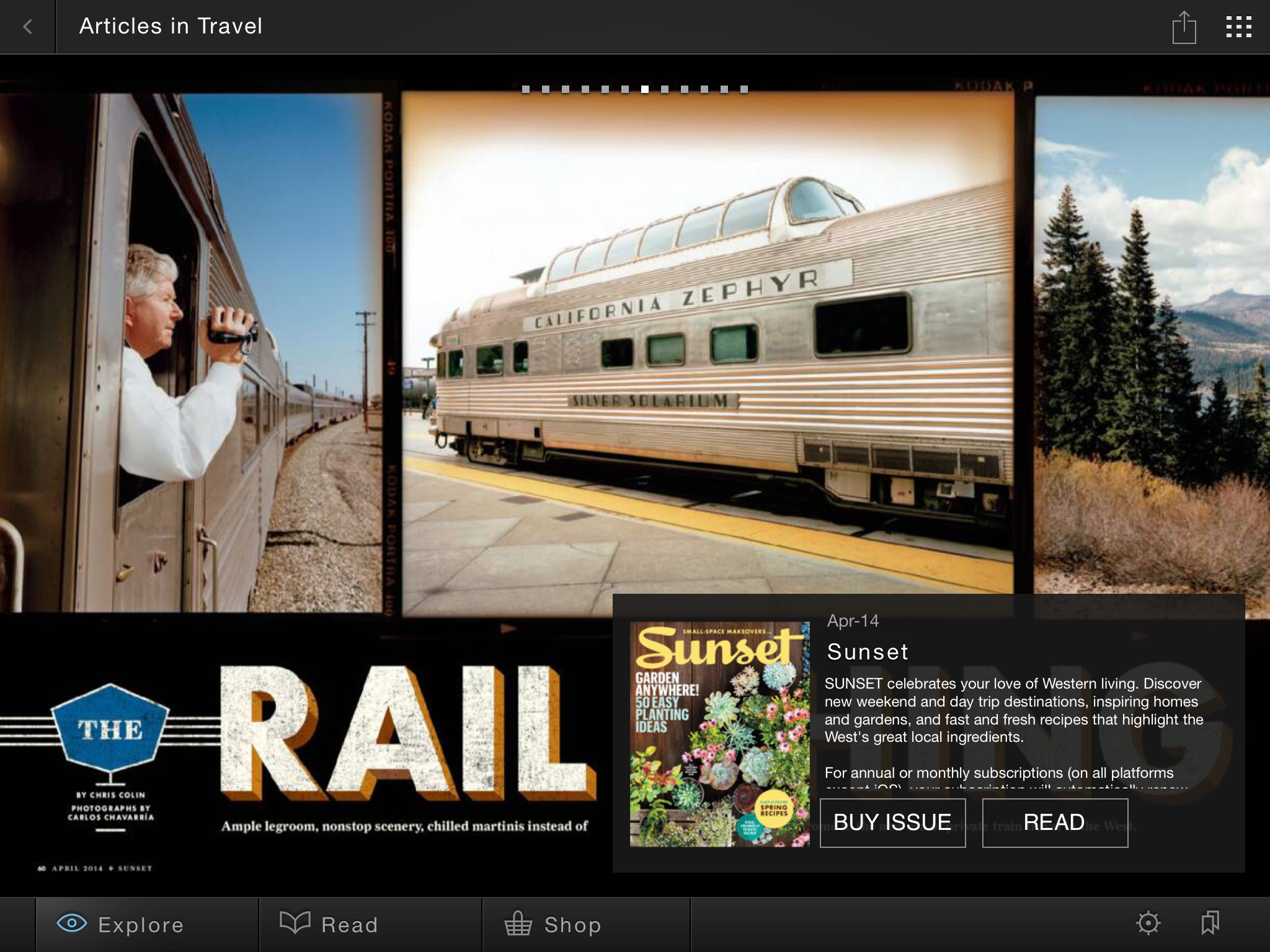Open settings gear icon
The height and width of the screenshot is (952, 1270).
tap(1148, 923)
